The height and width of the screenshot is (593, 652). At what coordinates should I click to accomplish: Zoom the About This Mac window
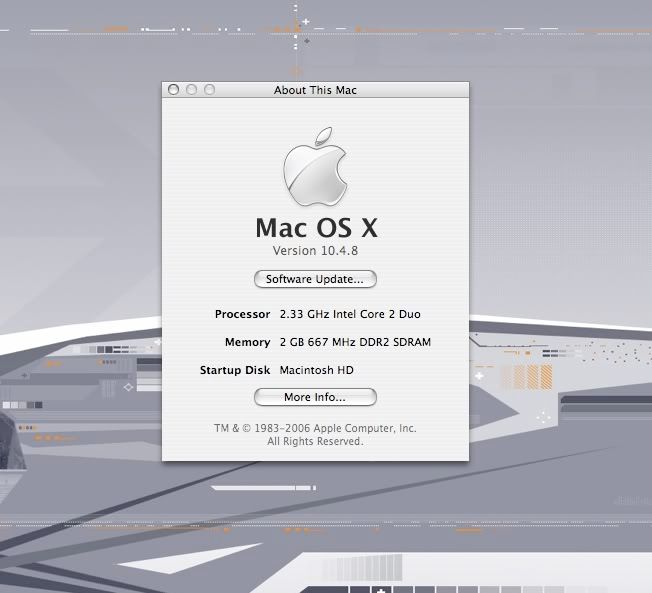point(209,90)
